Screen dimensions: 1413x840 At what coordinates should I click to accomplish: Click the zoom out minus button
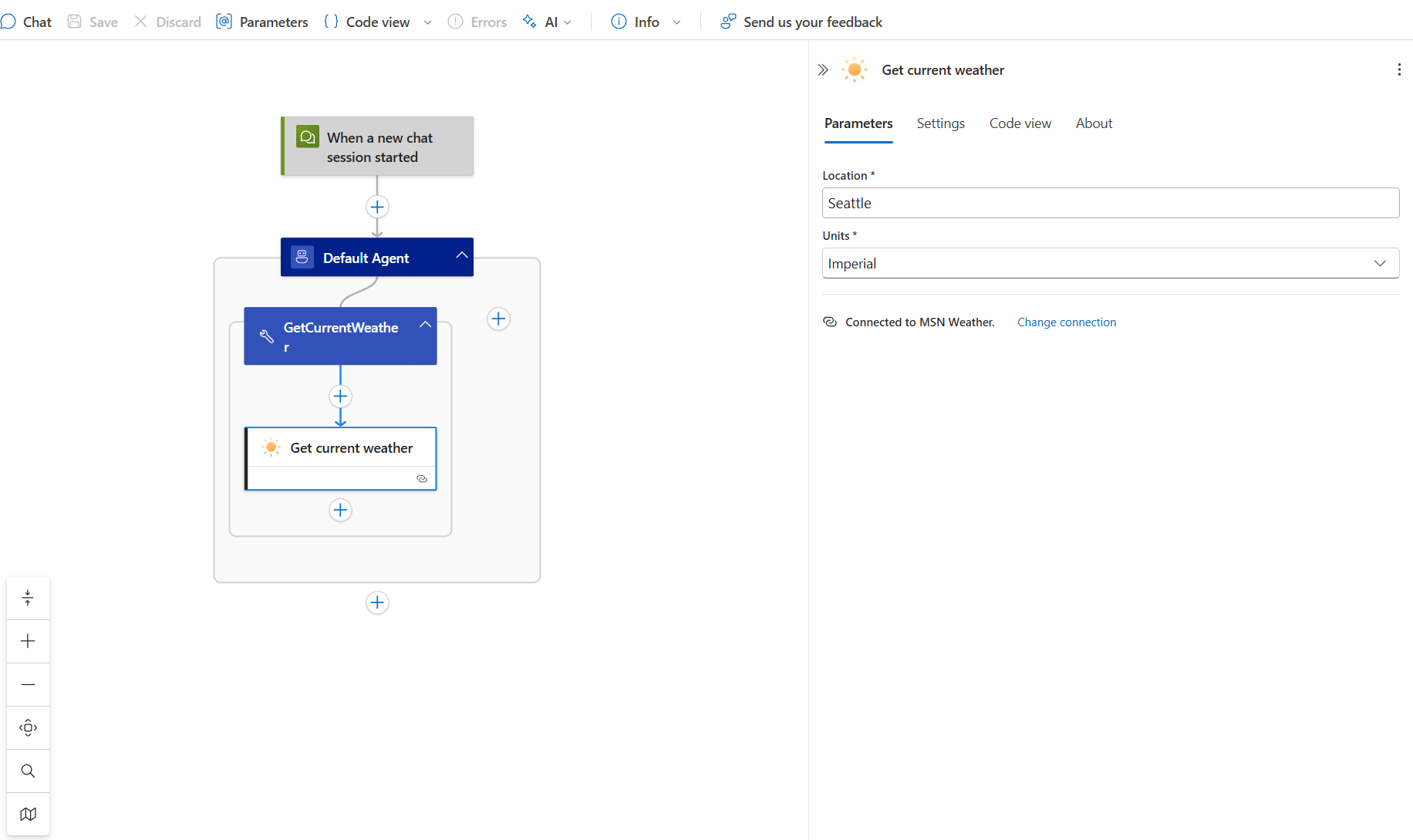(x=29, y=684)
